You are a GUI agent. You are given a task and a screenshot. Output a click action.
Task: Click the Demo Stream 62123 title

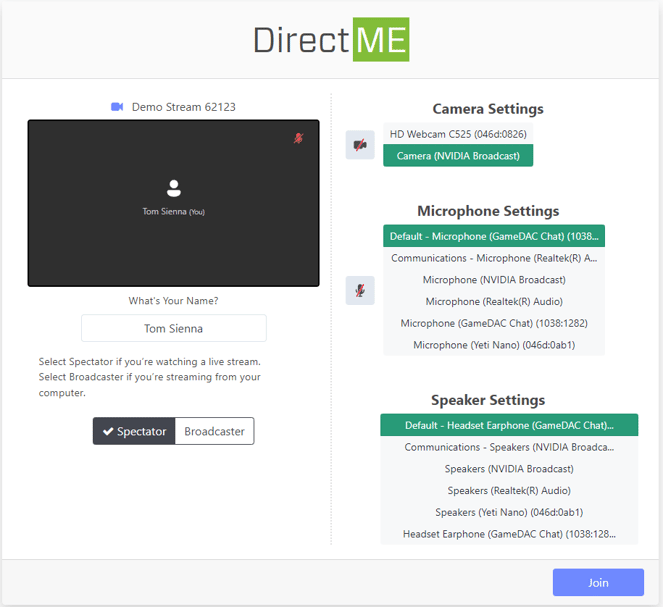coord(184,107)
